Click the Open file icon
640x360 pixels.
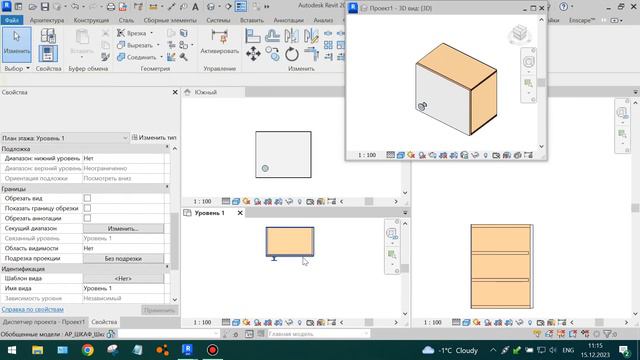click(33, 7)
